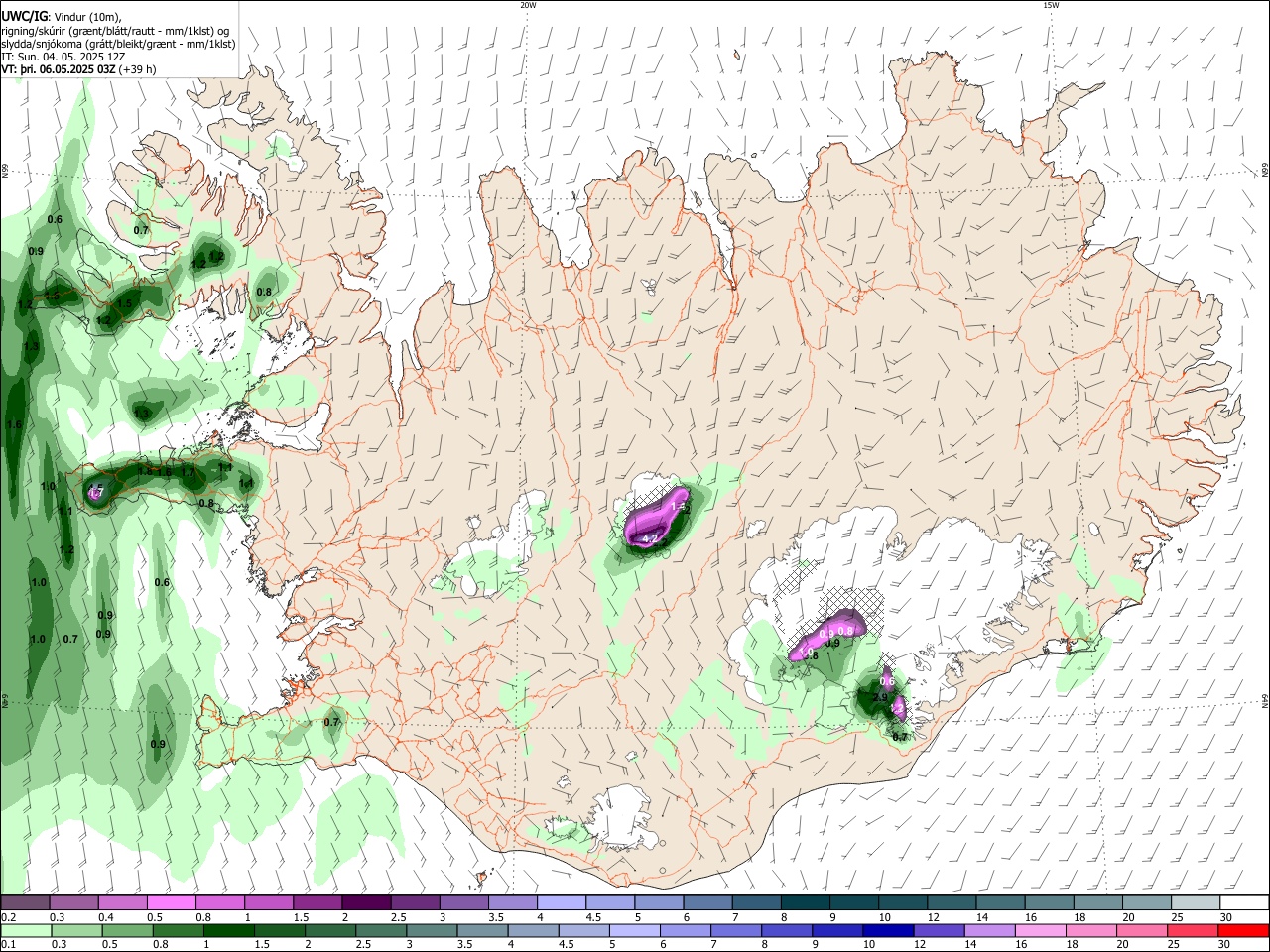The image size is (1270, 952).
Task: Click the 1.6 value at the left edge
Action: tap(14, 424)
